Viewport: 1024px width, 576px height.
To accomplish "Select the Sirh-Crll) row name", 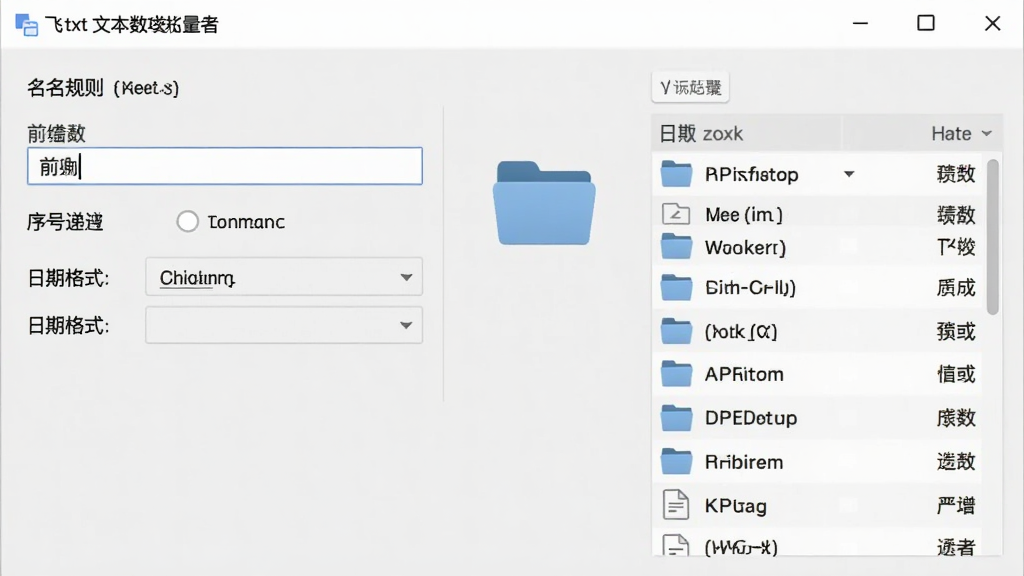I will click(x=750, y=288).
